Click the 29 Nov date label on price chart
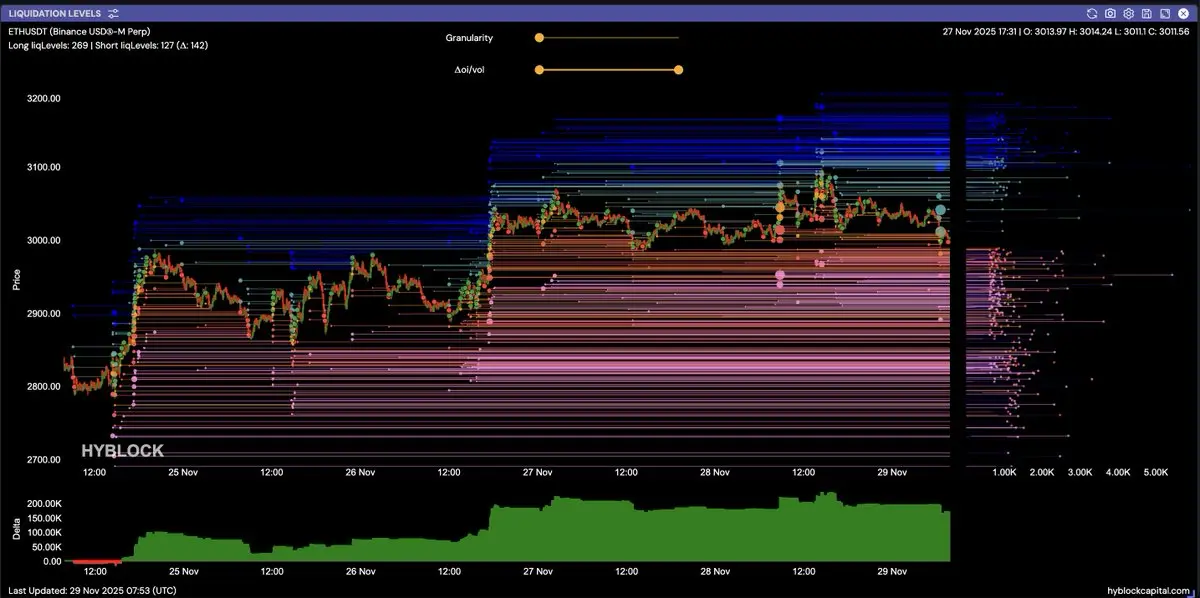 [x=892, y=473]
